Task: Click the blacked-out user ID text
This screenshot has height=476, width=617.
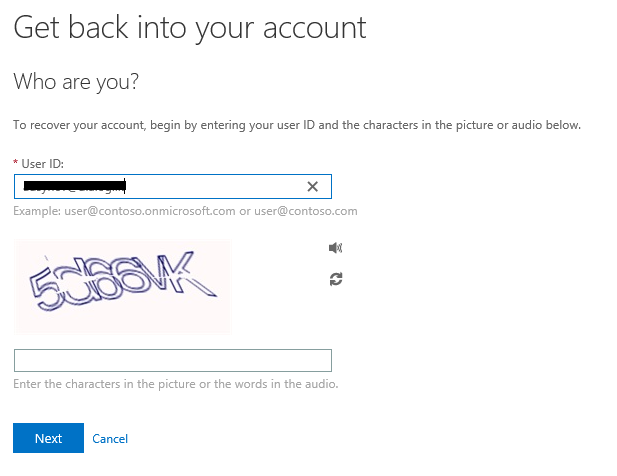Action: 75,186
